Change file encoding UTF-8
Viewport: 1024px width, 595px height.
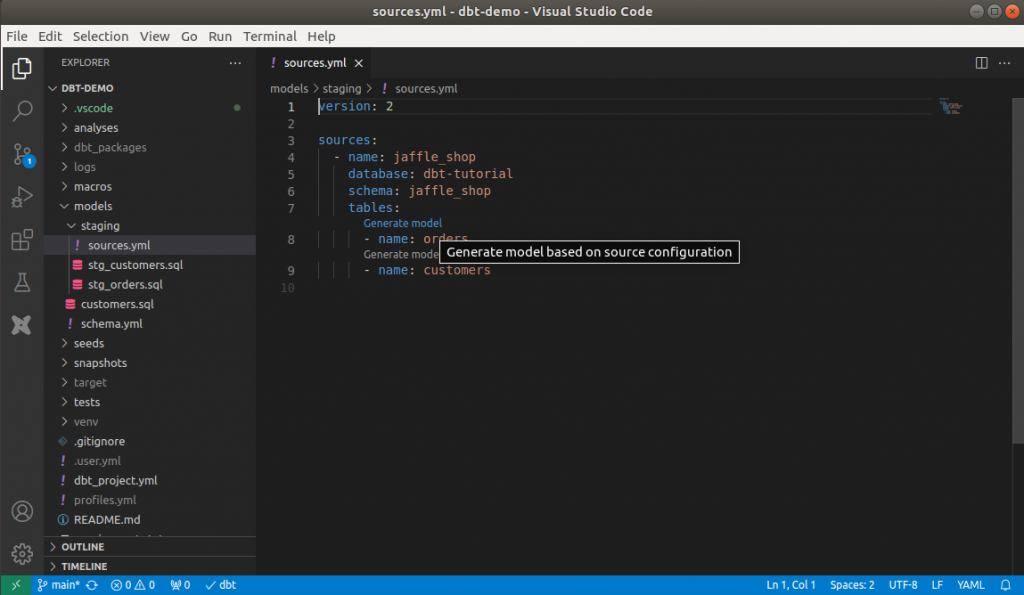(903, 585)
